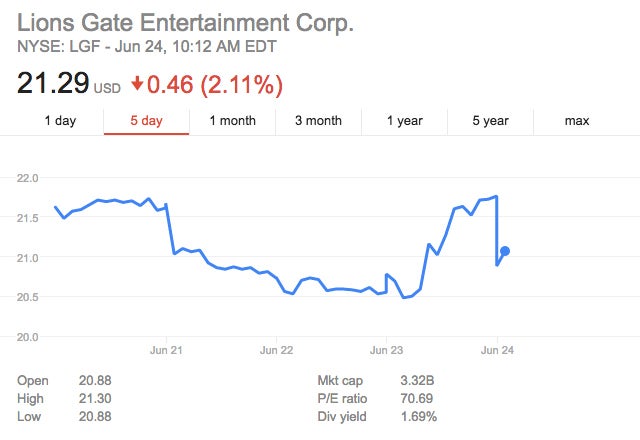This screenshot has height=440, width=640.
Task: Click the Lions Gate Entertainment Corp. title
Action: pos(185,22)
